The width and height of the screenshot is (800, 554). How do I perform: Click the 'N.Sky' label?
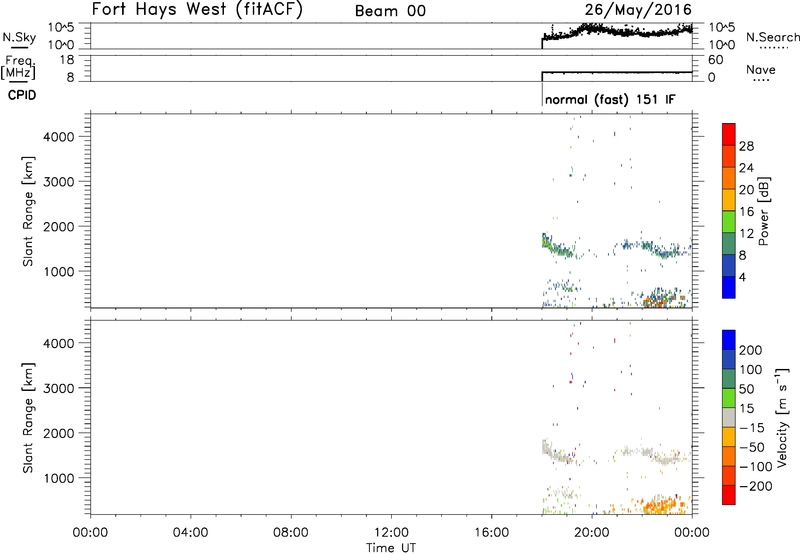click(19, 37)
